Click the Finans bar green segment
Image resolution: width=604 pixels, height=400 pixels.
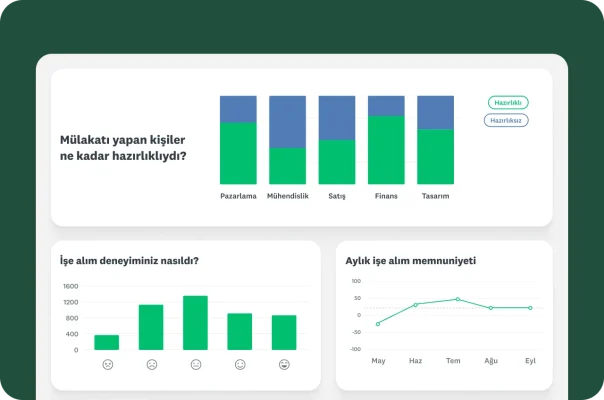386,150
